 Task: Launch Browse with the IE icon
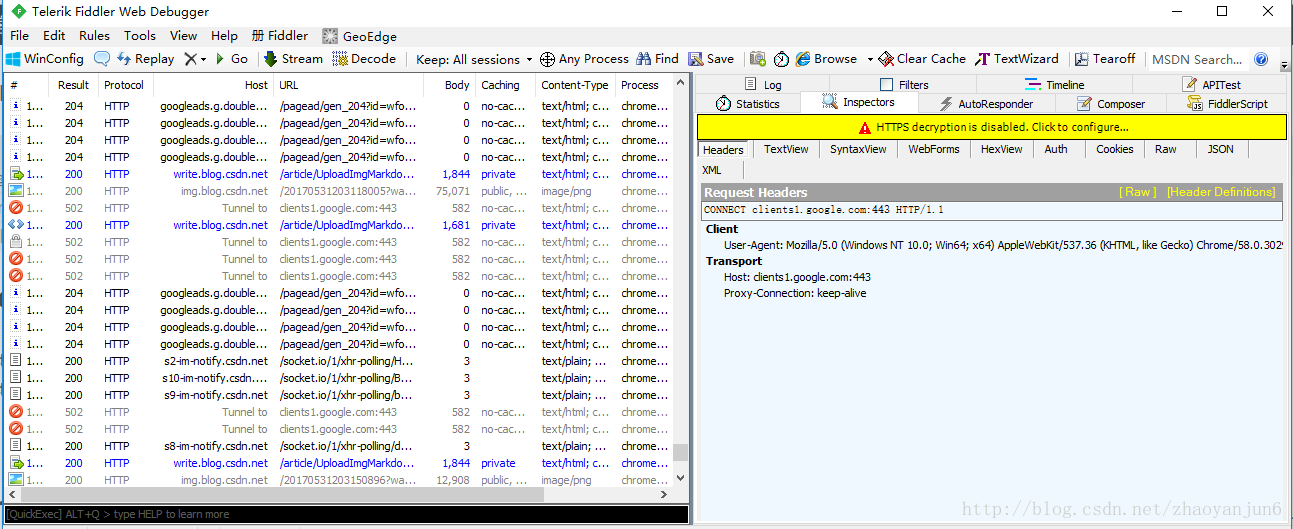(x=827, y=59)
